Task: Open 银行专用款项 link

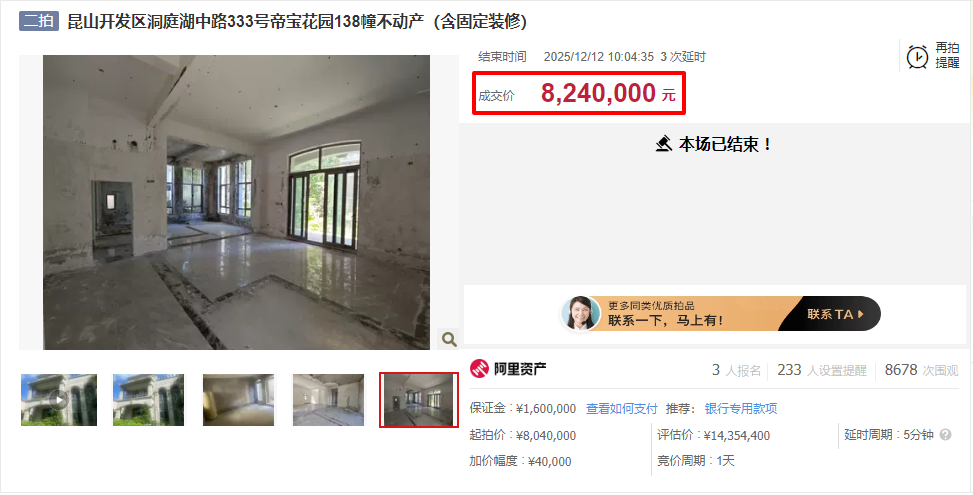Action: point(741,409)
